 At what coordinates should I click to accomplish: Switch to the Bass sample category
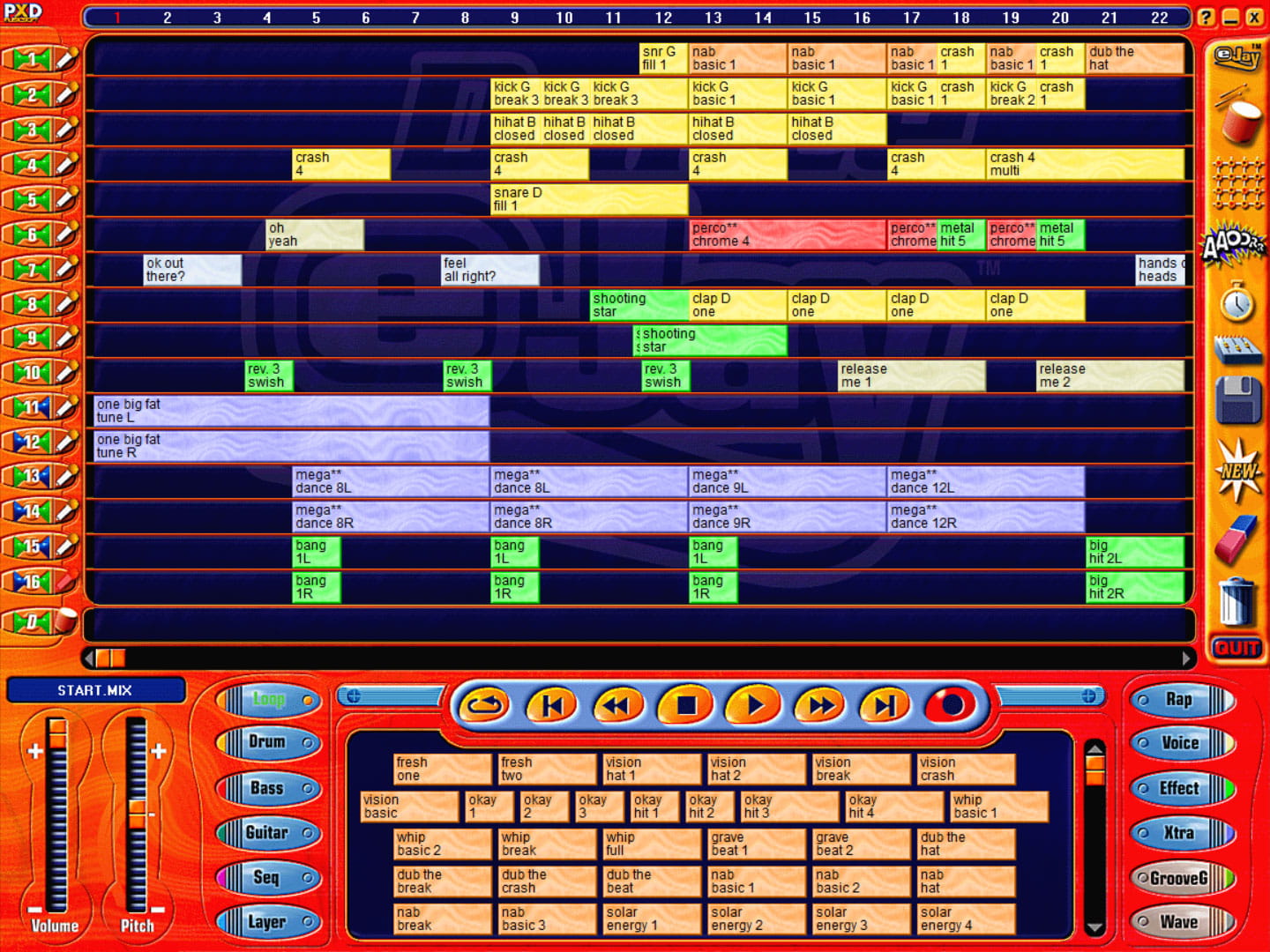pyautogui.click(x=267, y=788)
